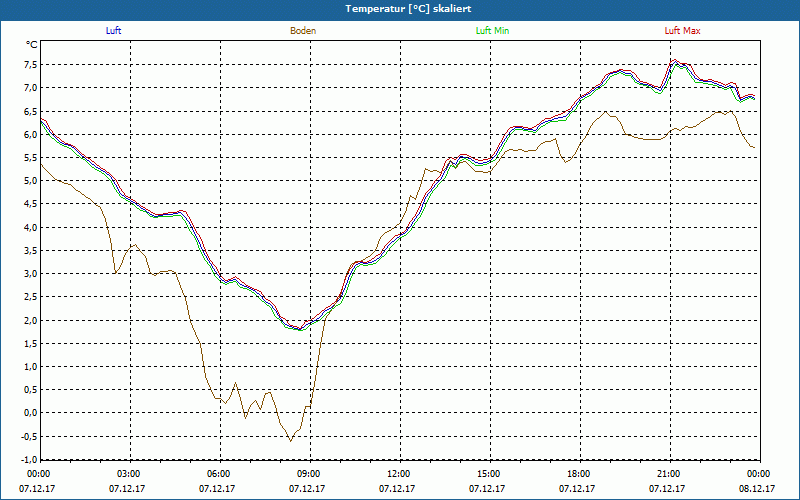The width and height of the screenshot is (800, 500).
Task: Click the 1,0 y-axis value
Action: [x=30, y=366]
